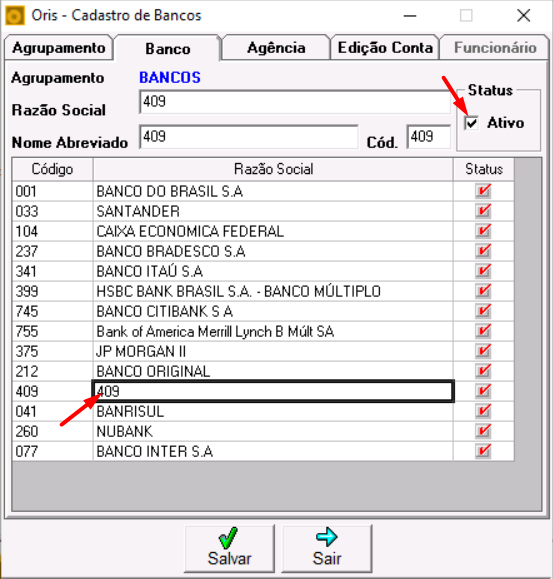Toggle status checkbox for CAIXA ECONOMICA FEDERAL
This screenshot has width=553, height=579.
pos(483,231)
